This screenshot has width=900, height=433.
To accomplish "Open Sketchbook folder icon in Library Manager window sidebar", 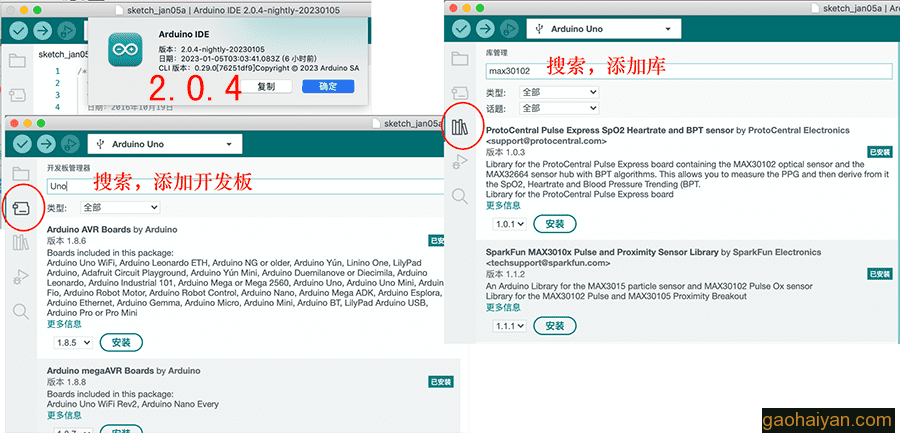I will pyautogui.click(x=460, y=58).
